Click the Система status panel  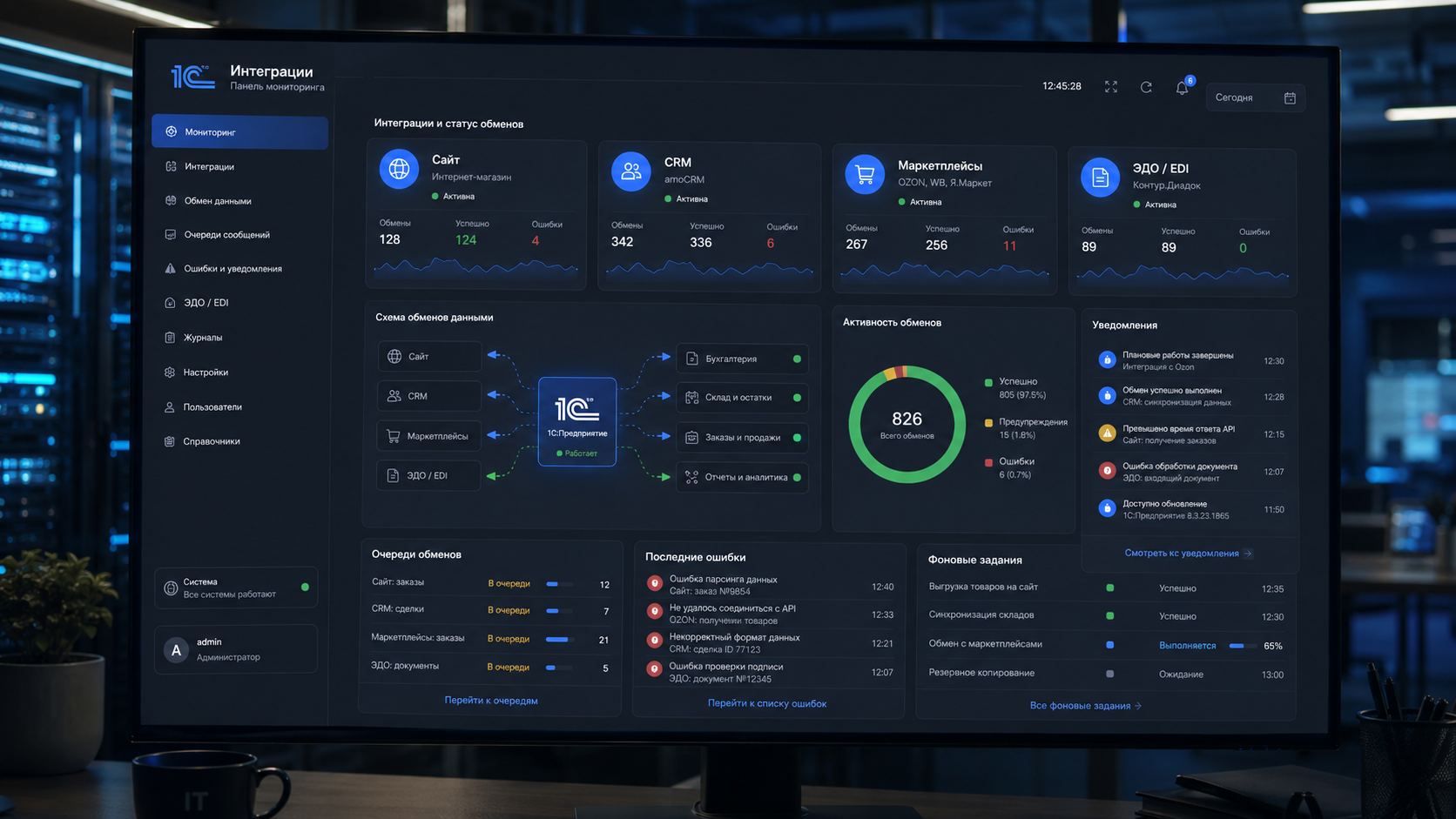pyautogui.click(x=236, y=587)
